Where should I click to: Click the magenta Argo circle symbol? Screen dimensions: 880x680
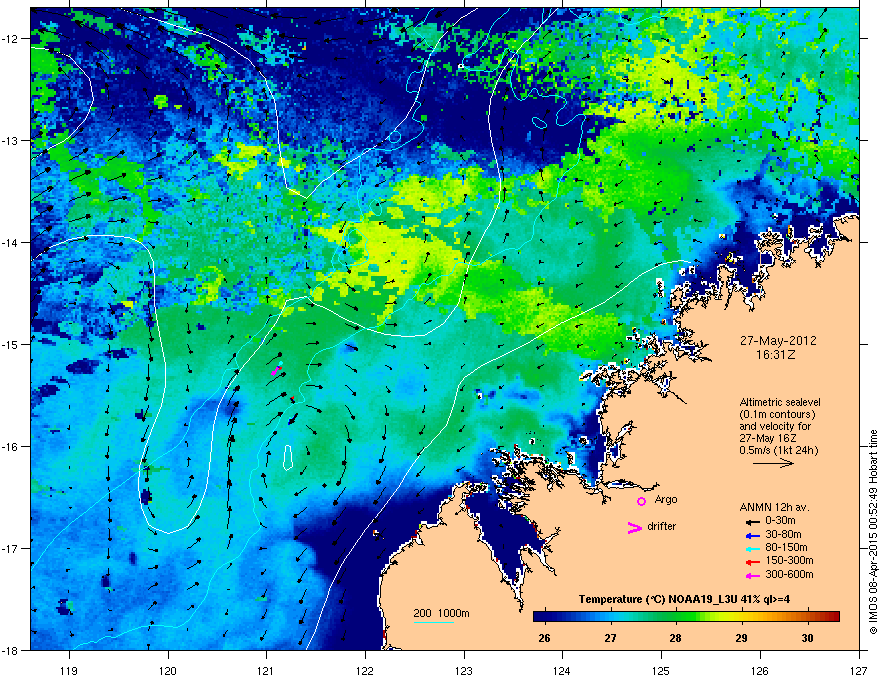(x=641, y=501)
